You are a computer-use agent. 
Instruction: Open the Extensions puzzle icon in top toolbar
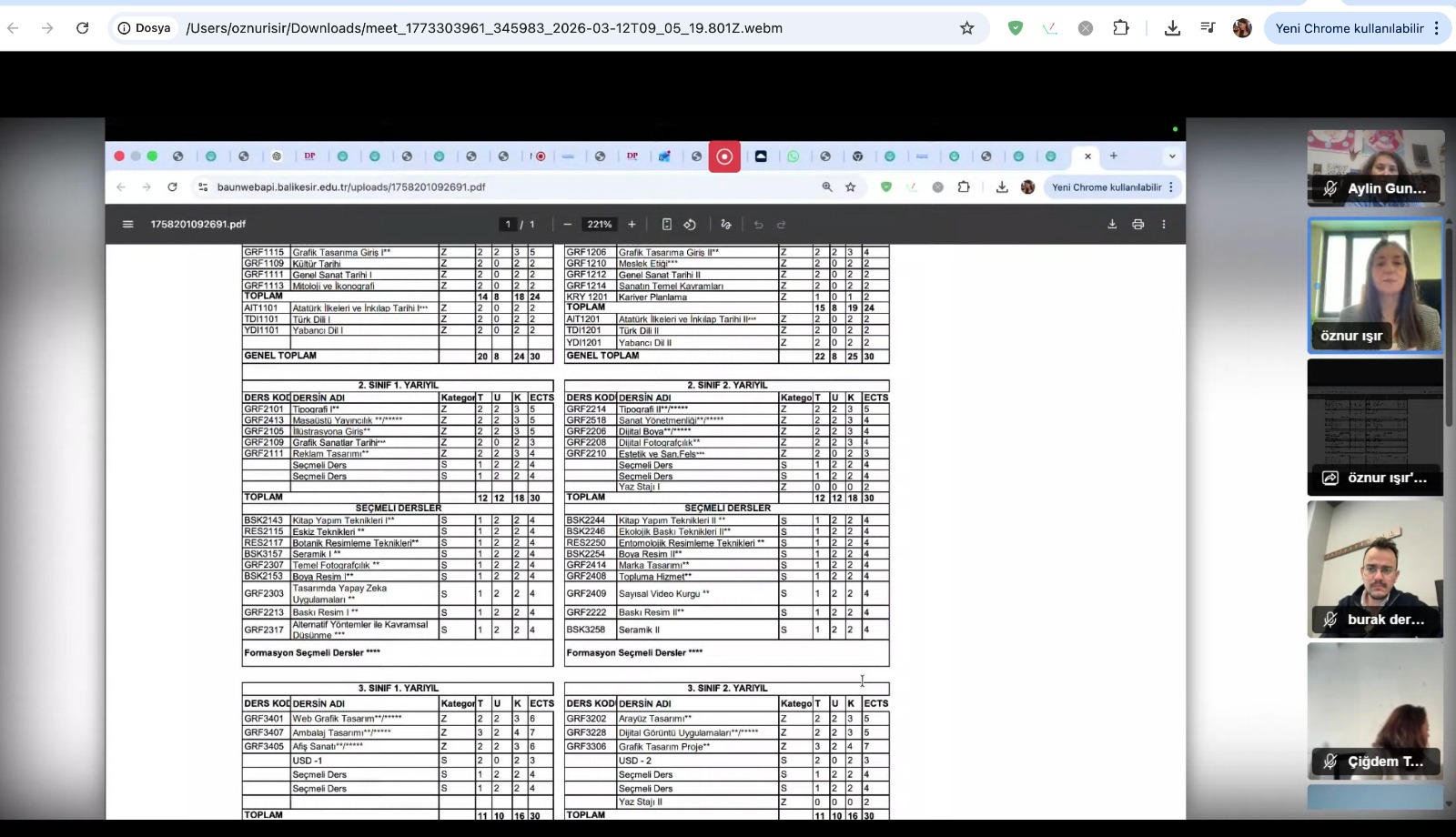click(x=1121, y=28)
